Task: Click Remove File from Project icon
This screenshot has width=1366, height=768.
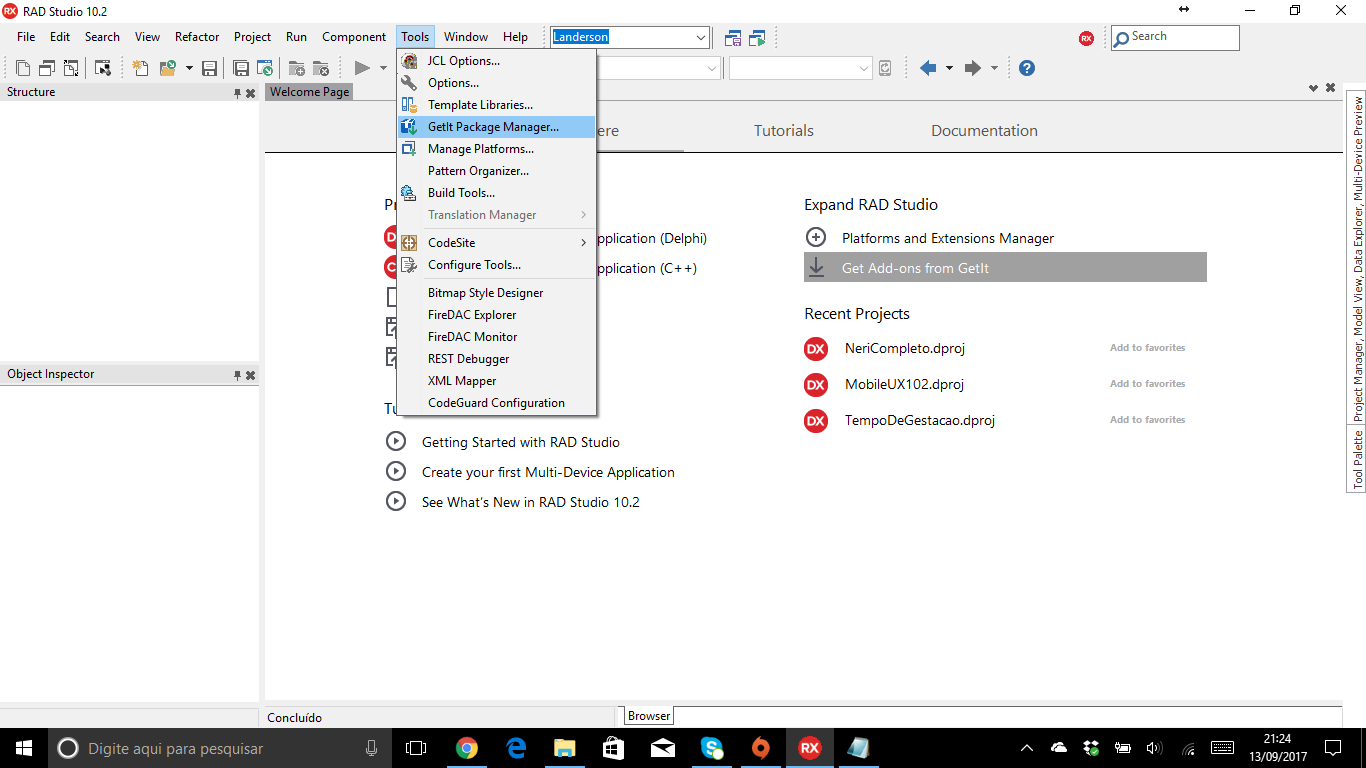Action: pos(321,68)
